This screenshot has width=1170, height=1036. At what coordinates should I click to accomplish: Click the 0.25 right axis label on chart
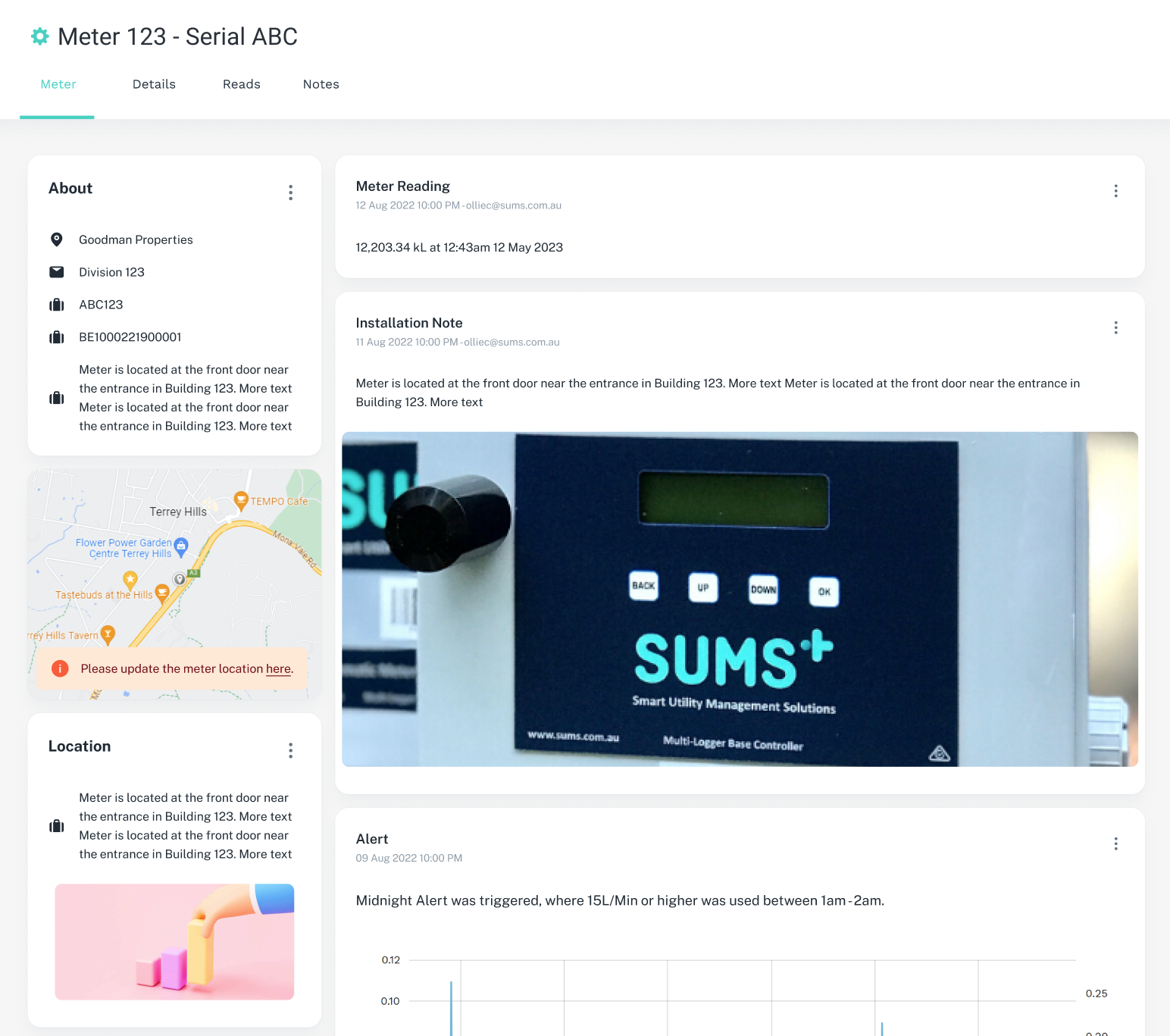1096,994
